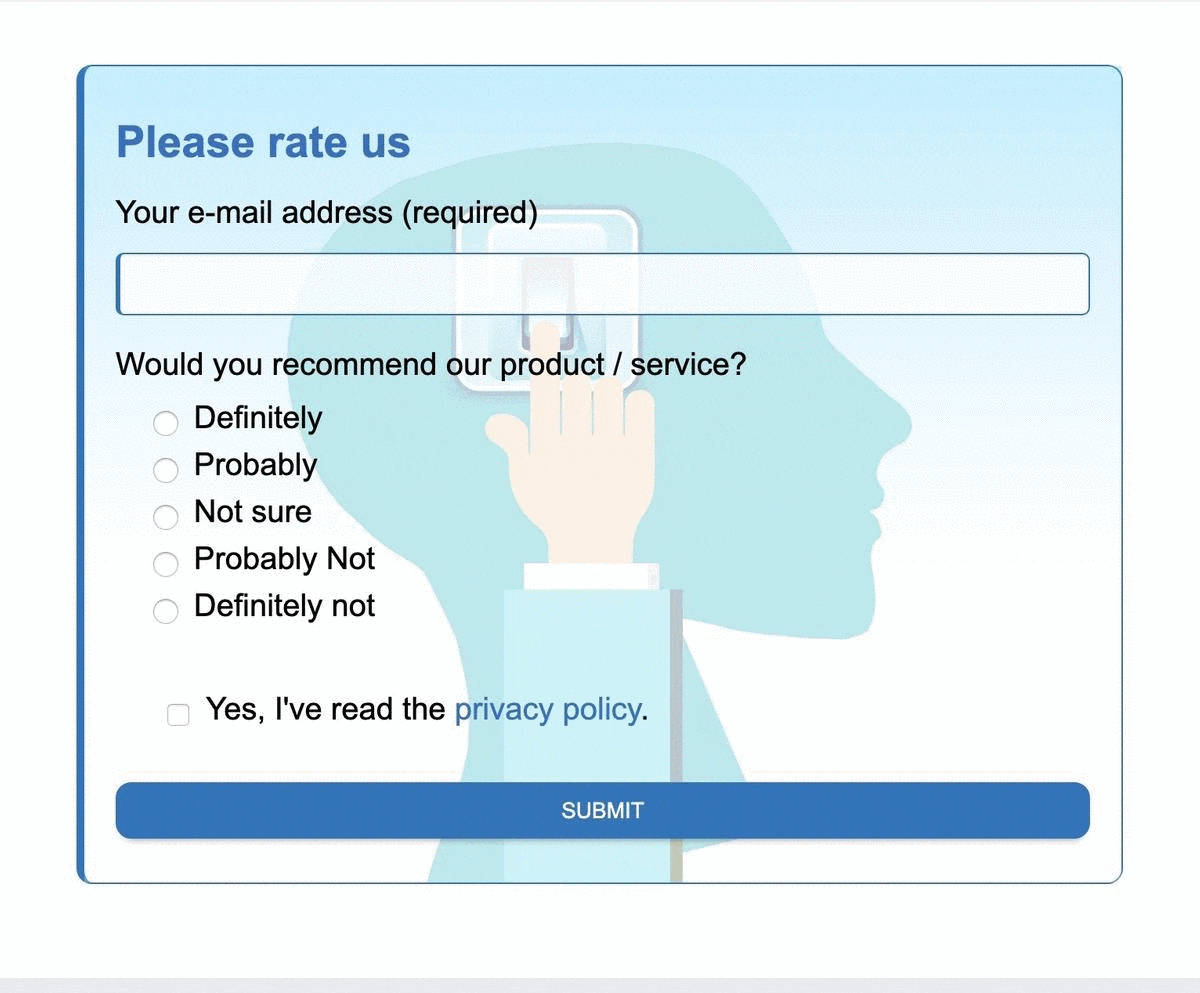The width and height of the screenshot is (1200, 993).
Task: Open the privacy policy link
Action: pyautogui.click(x=547, y=709)
